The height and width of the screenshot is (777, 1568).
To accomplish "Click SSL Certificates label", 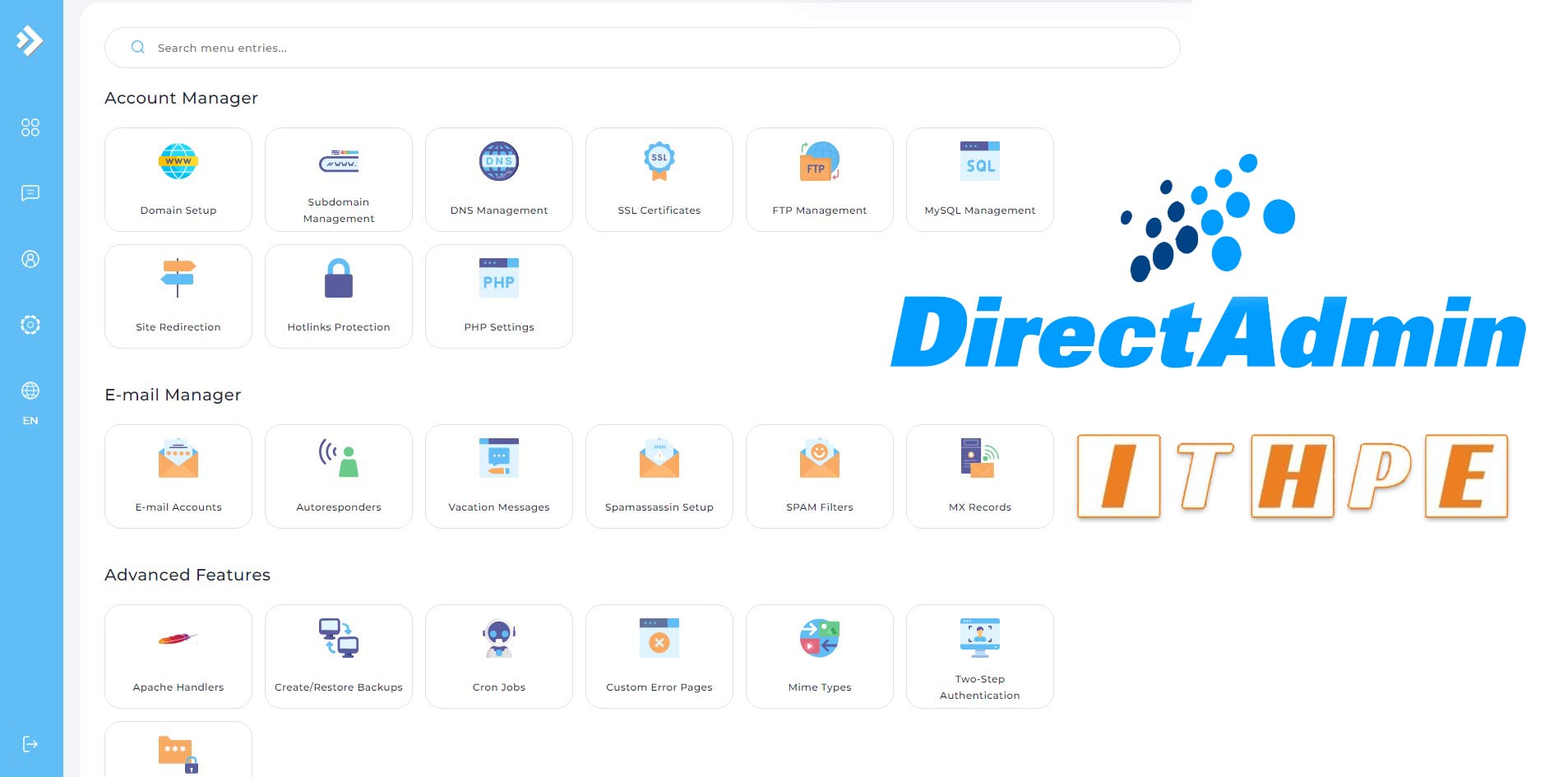I will pos(659,210).
